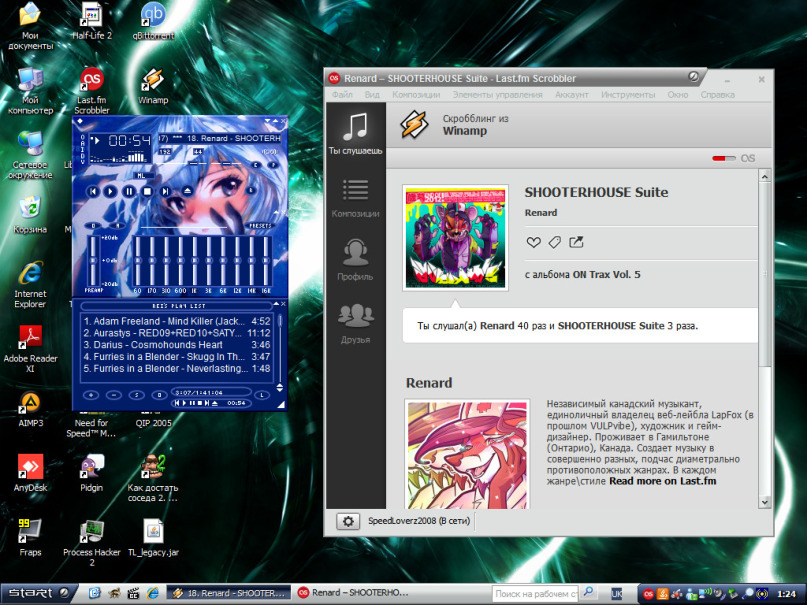
Task: Open the Композиции sidebar tab
Action: point(356,198)
